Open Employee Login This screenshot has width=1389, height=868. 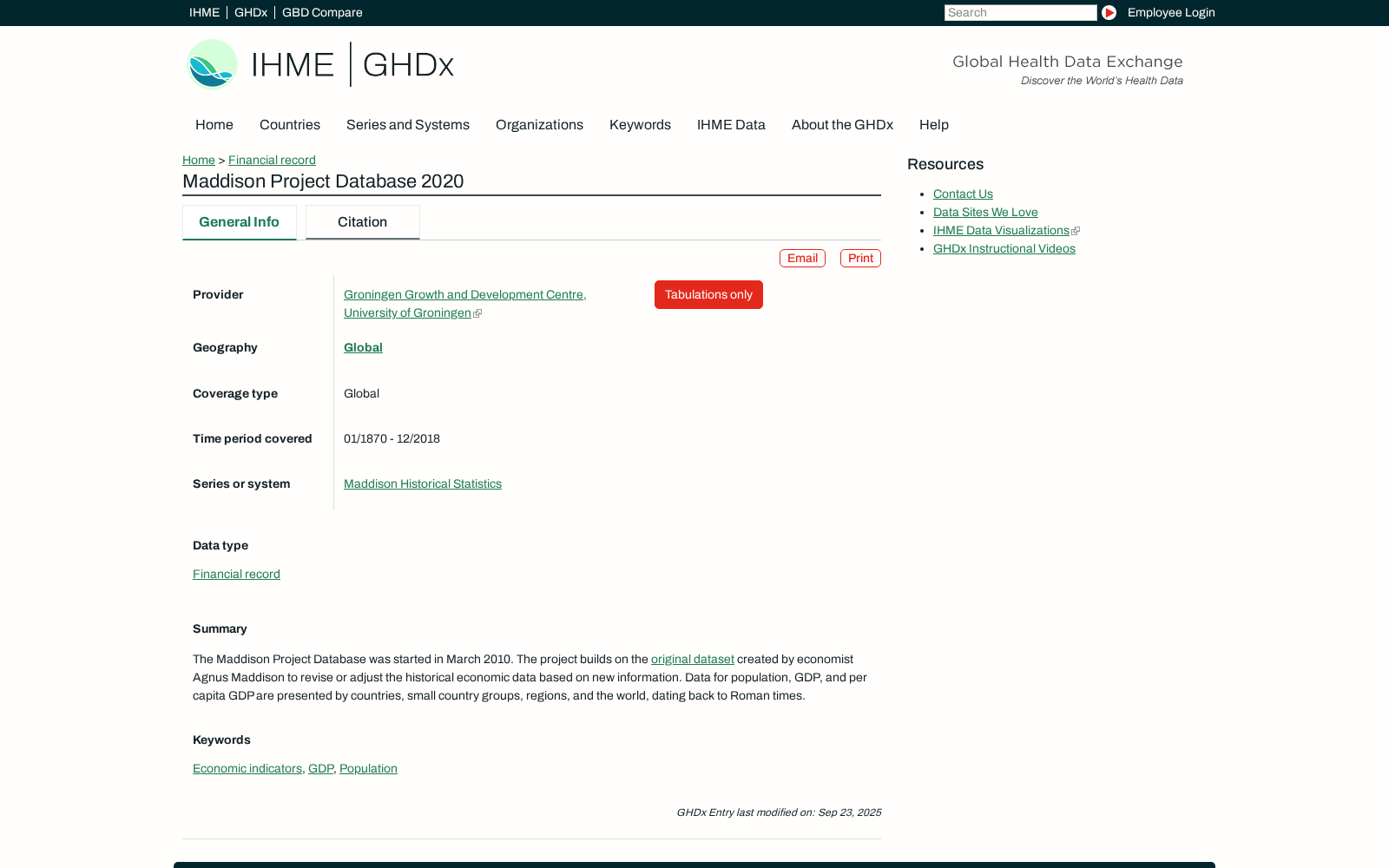coord(1171,12)
